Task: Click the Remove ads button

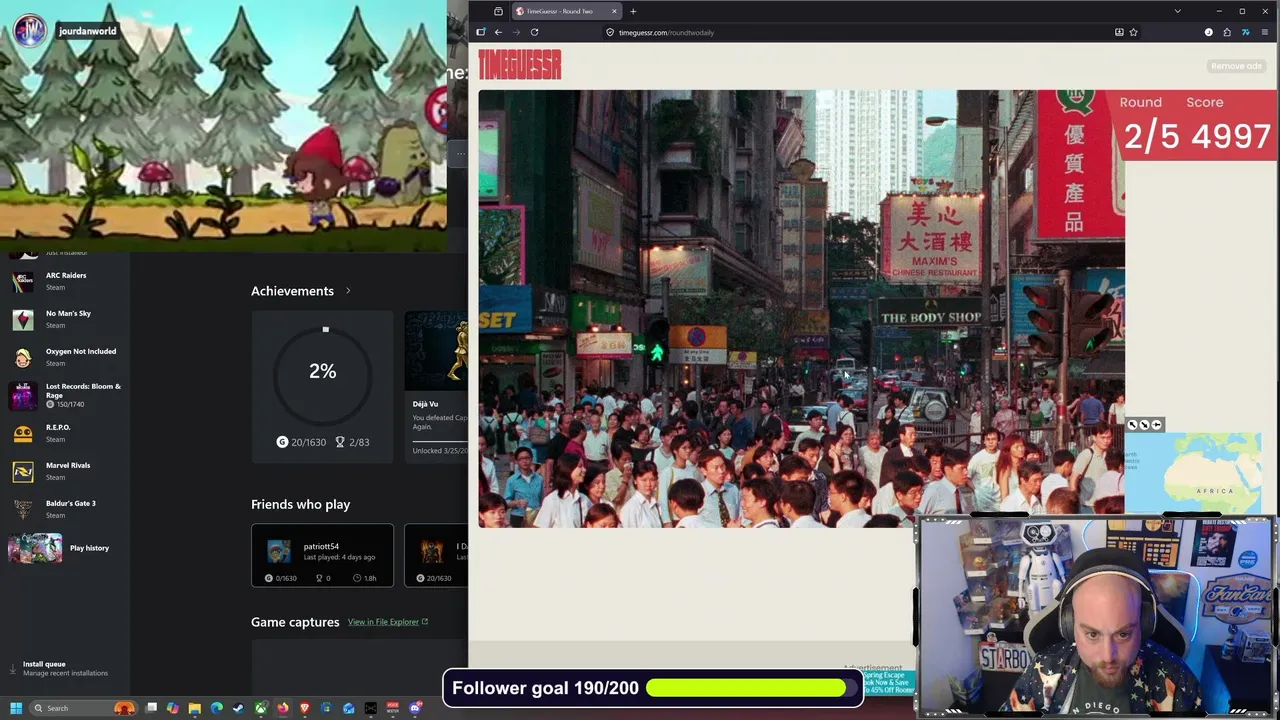Action: pyautogui.click(x=1236, y=66)
